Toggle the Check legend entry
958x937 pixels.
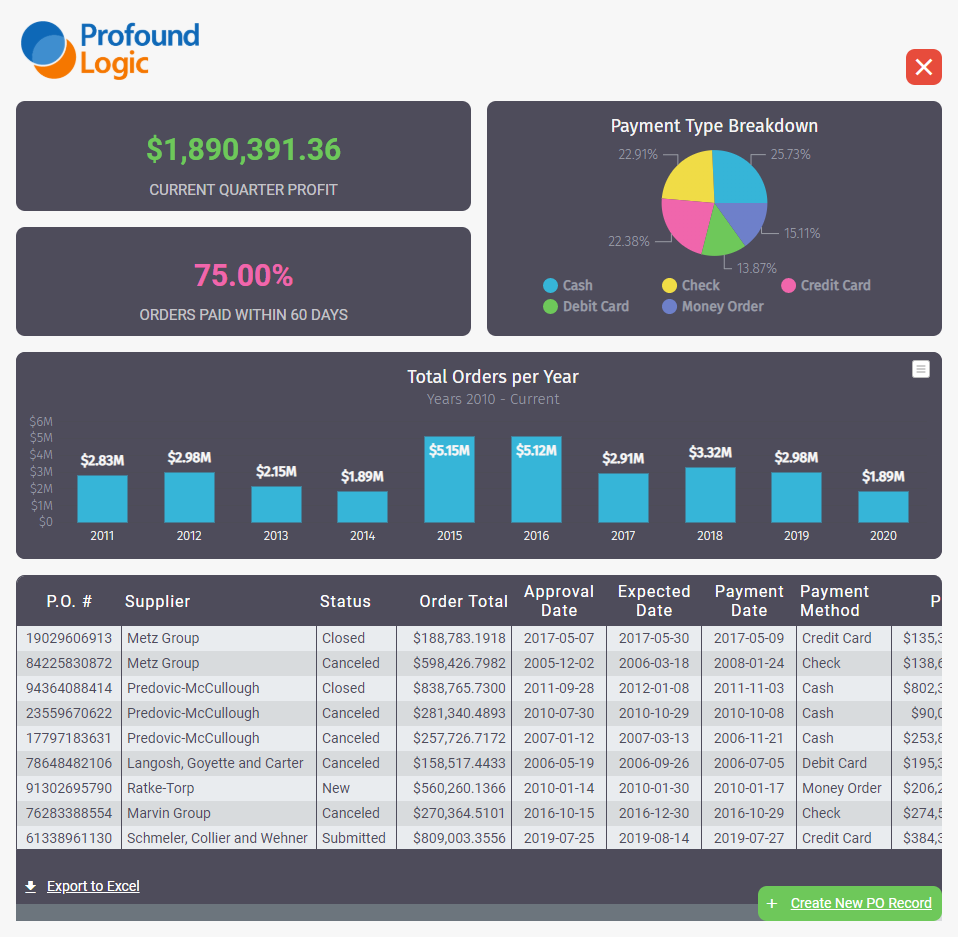[x=690, y=285]
